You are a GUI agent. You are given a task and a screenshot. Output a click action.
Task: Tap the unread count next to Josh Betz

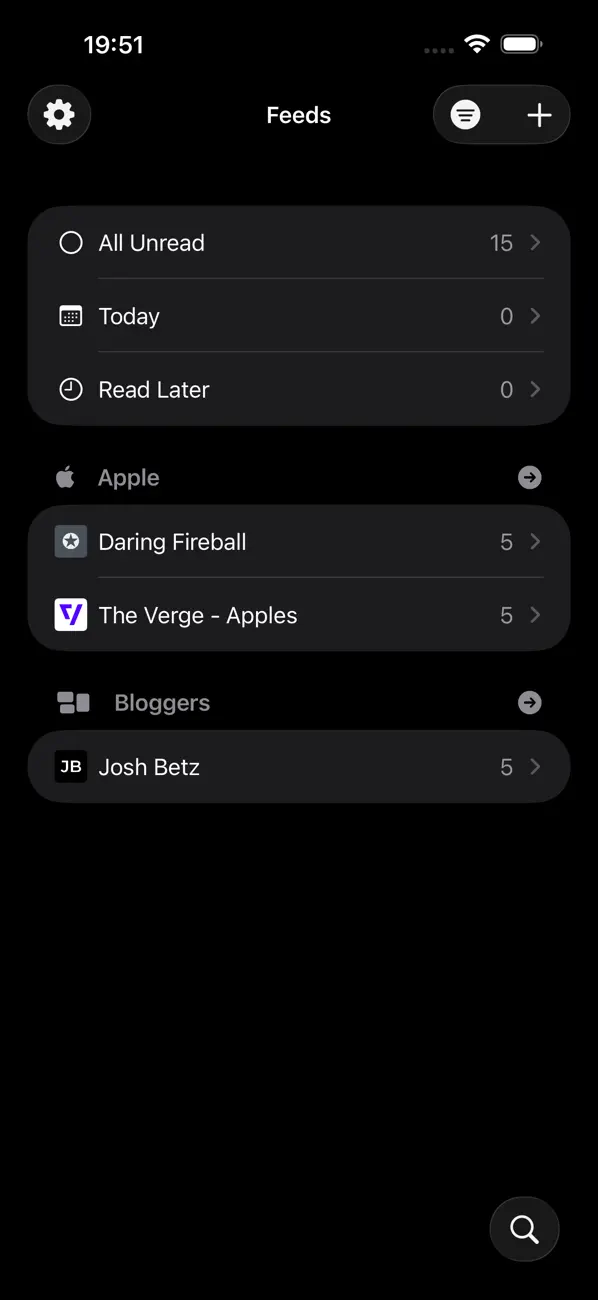506,767
